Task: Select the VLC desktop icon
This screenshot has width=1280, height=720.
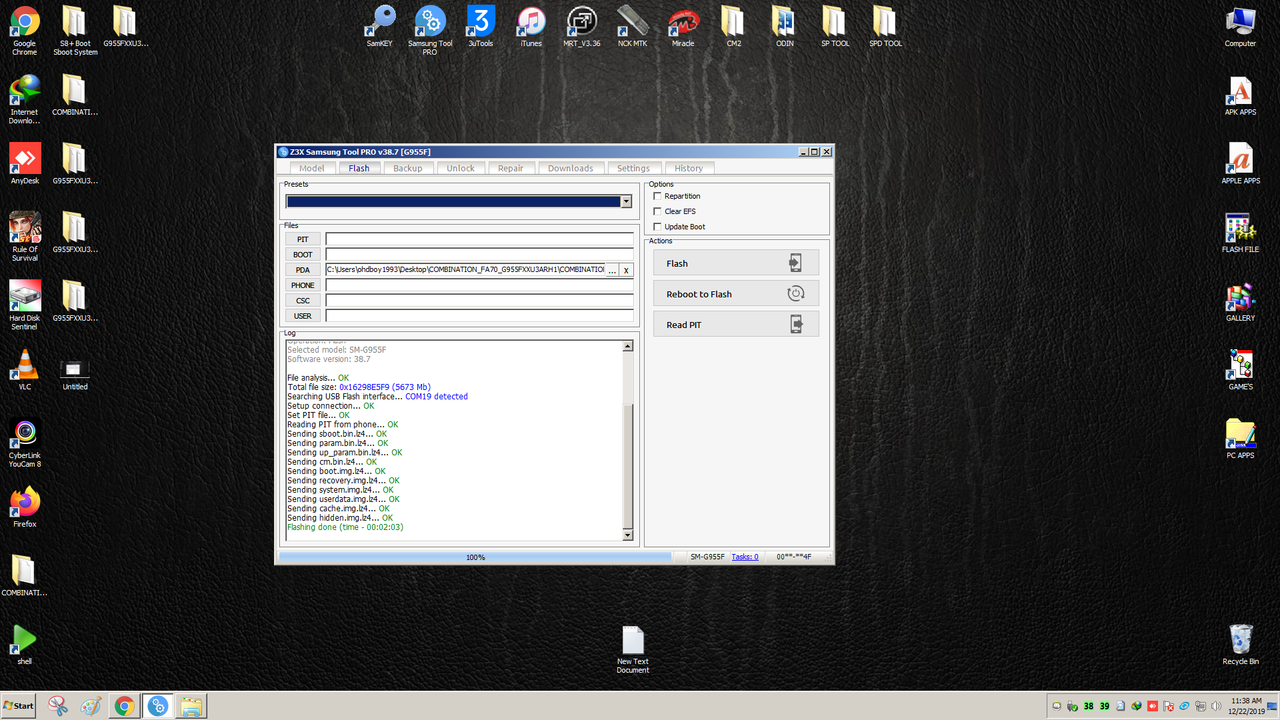Action: click(25, 369)
